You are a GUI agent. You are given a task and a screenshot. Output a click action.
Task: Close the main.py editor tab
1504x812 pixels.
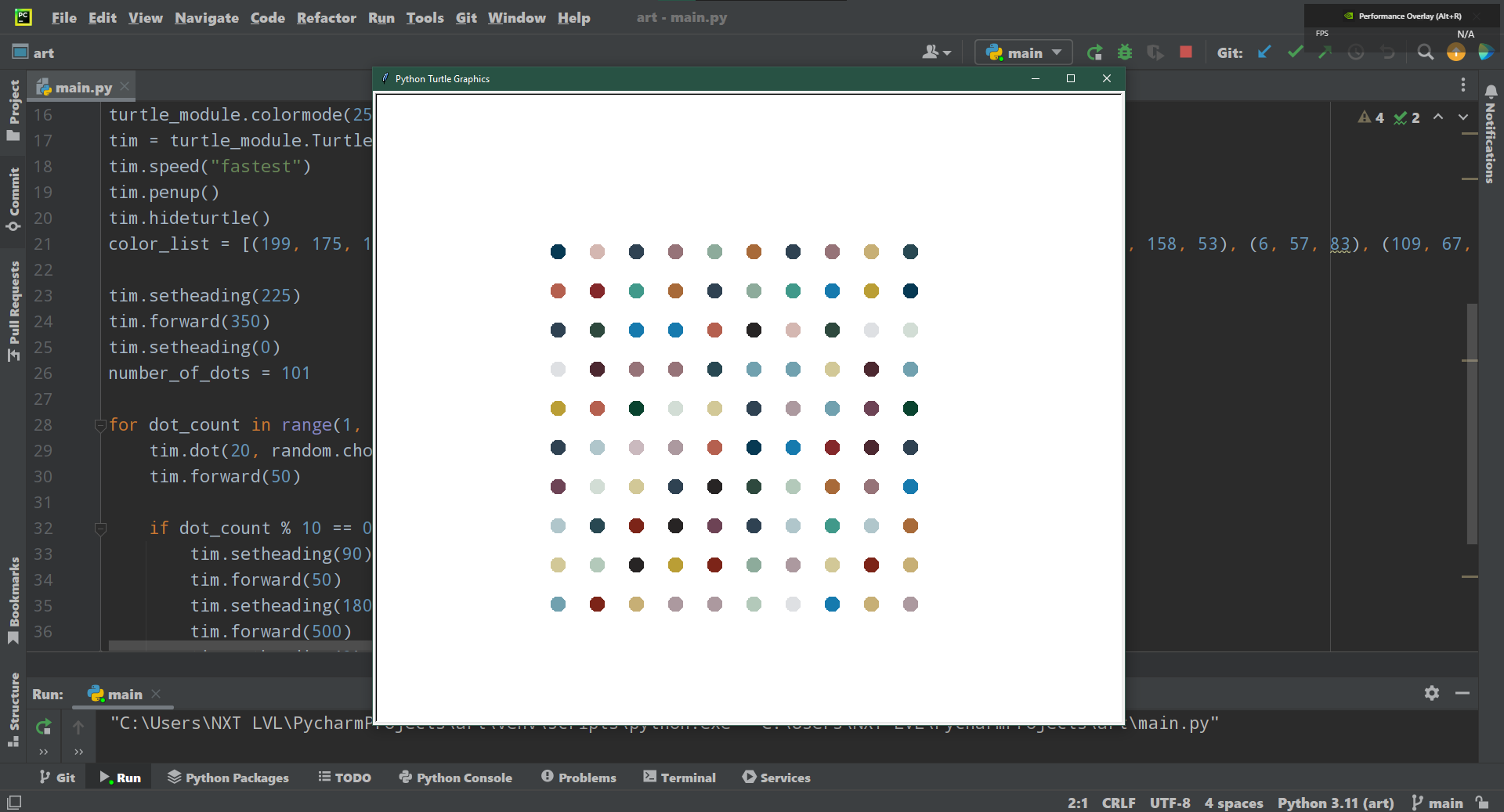click(125, 87)
